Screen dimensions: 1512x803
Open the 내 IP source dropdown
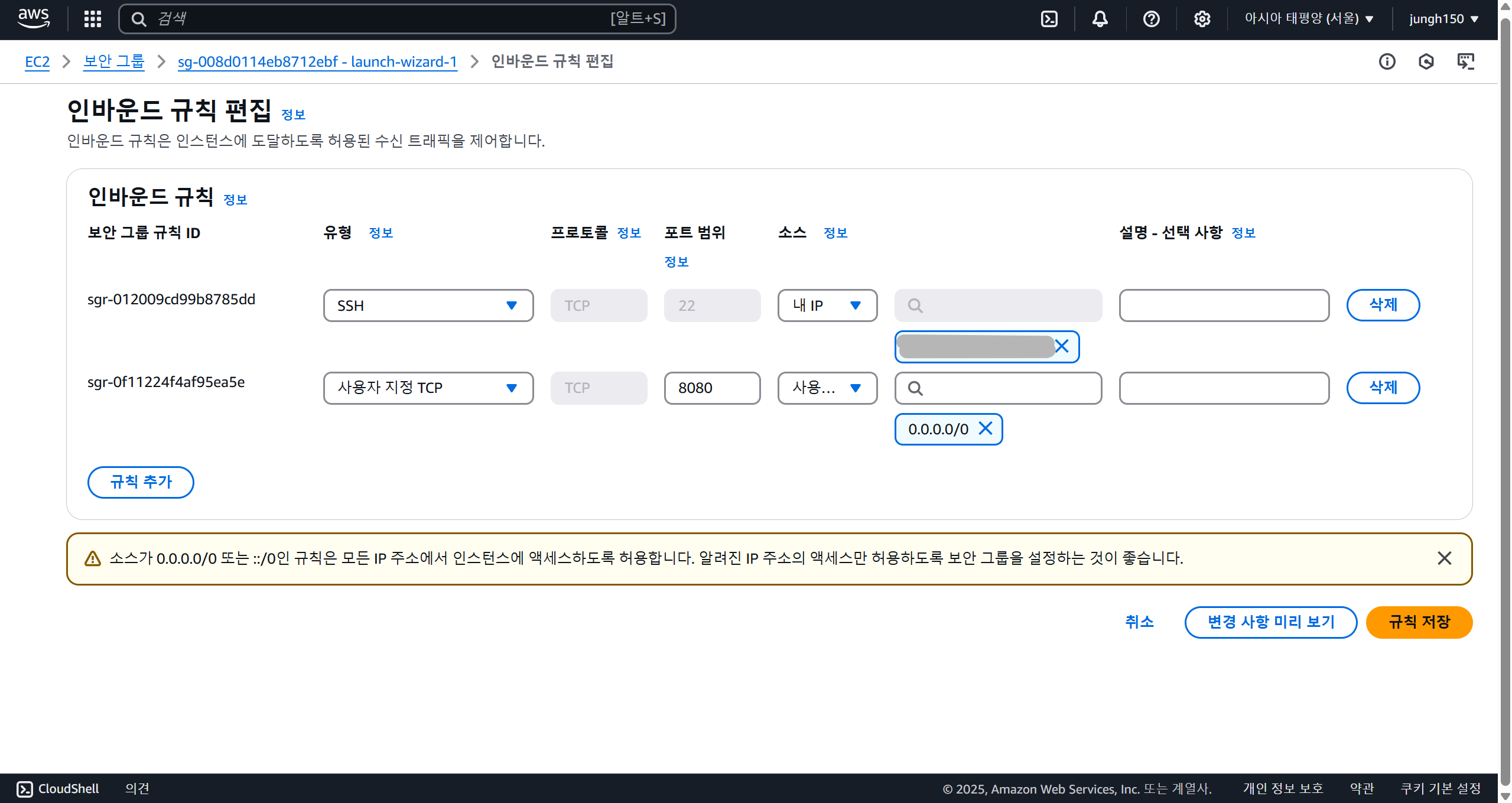point(827,305)
